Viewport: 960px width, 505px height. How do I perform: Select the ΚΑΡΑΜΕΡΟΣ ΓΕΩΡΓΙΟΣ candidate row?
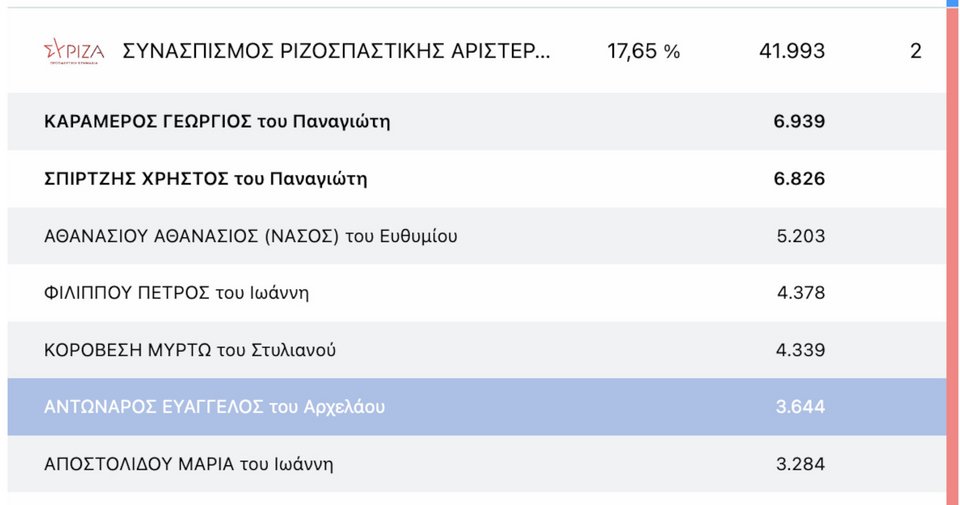[217, 122]
